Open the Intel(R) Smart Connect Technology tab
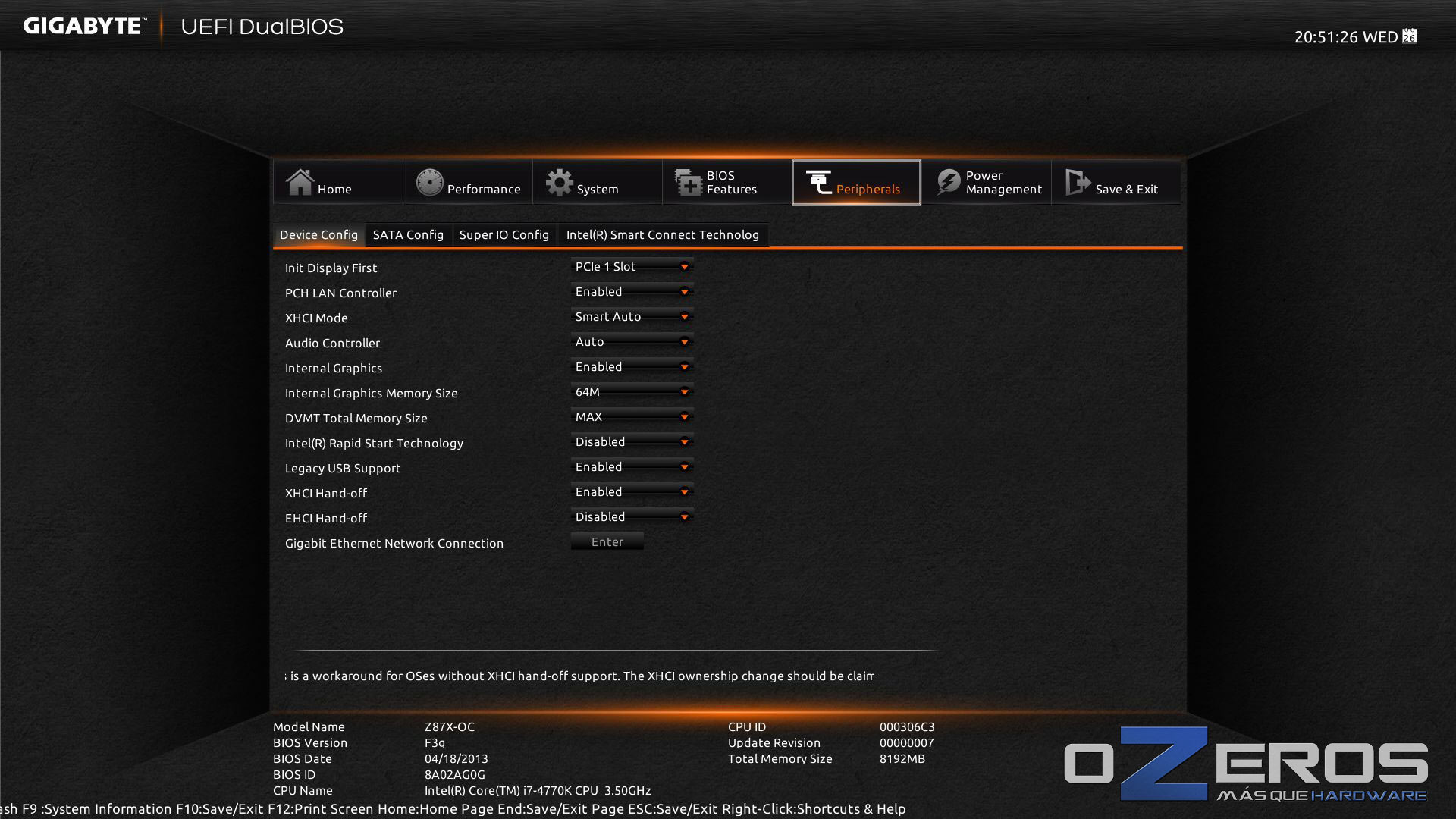 663,235
